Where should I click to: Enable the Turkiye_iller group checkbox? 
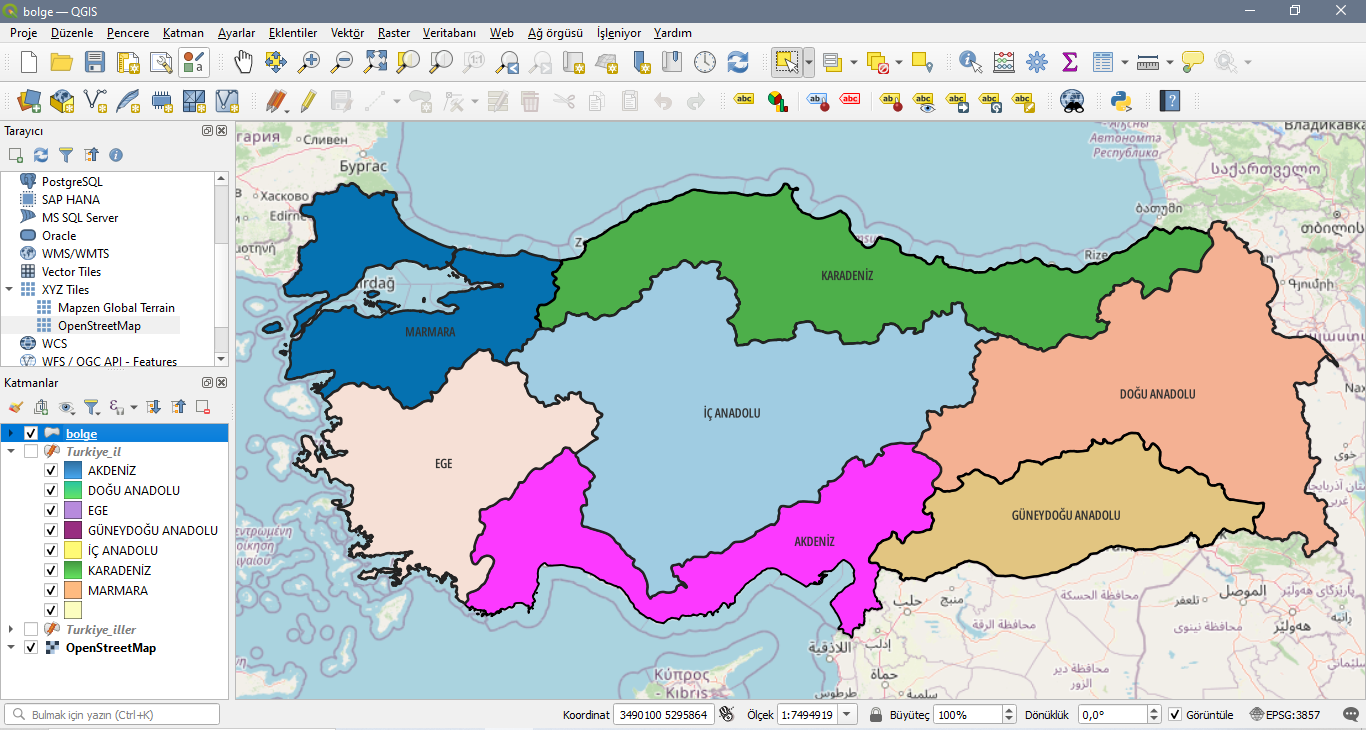click(31, 629)
